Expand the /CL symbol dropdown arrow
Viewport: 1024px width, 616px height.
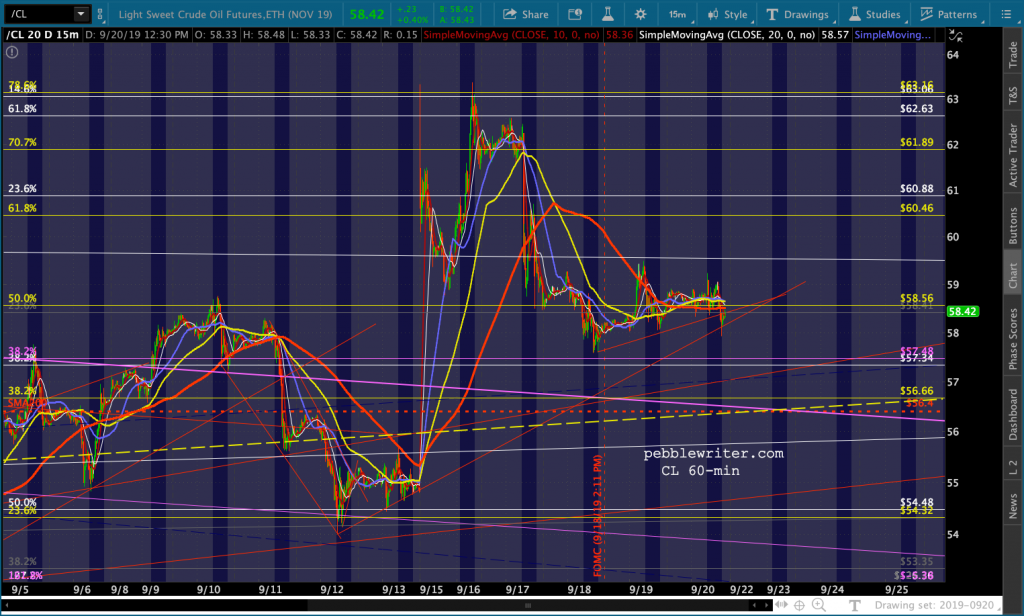[80, 14]
